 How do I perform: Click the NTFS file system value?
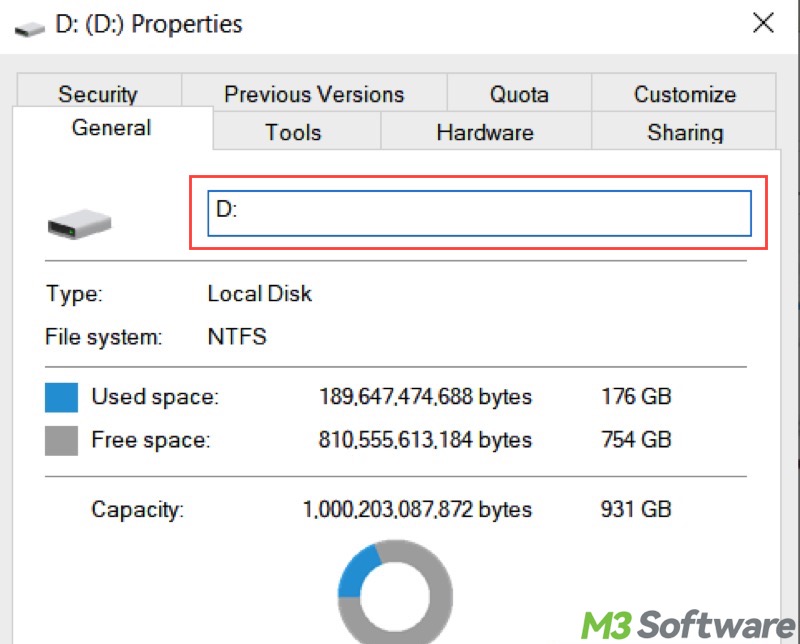point(237,337)
